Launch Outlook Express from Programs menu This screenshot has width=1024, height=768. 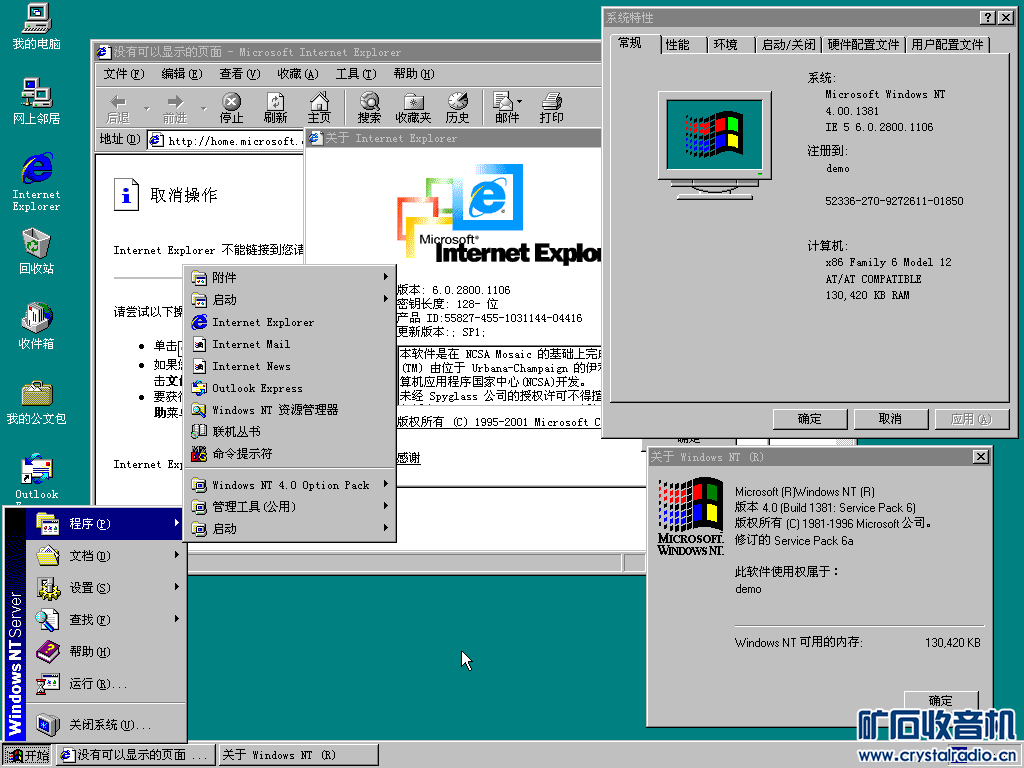[x=291, y=388]
